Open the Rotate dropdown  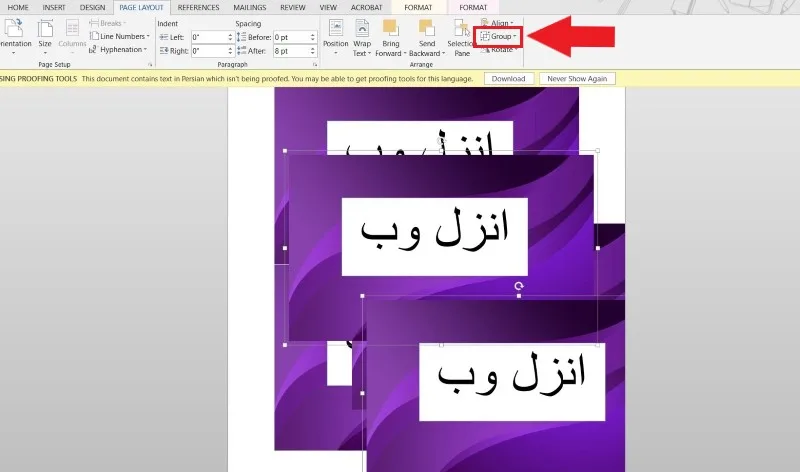pyautogui.click(x=498, y=49)
